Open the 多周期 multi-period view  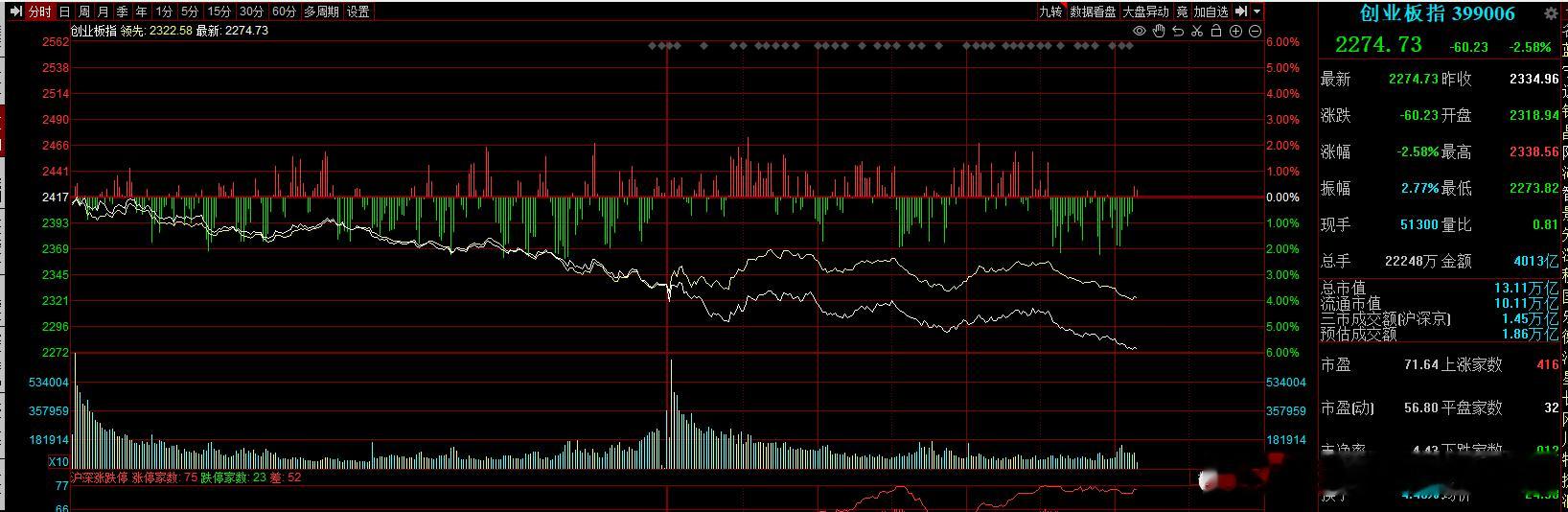point(321,12)
